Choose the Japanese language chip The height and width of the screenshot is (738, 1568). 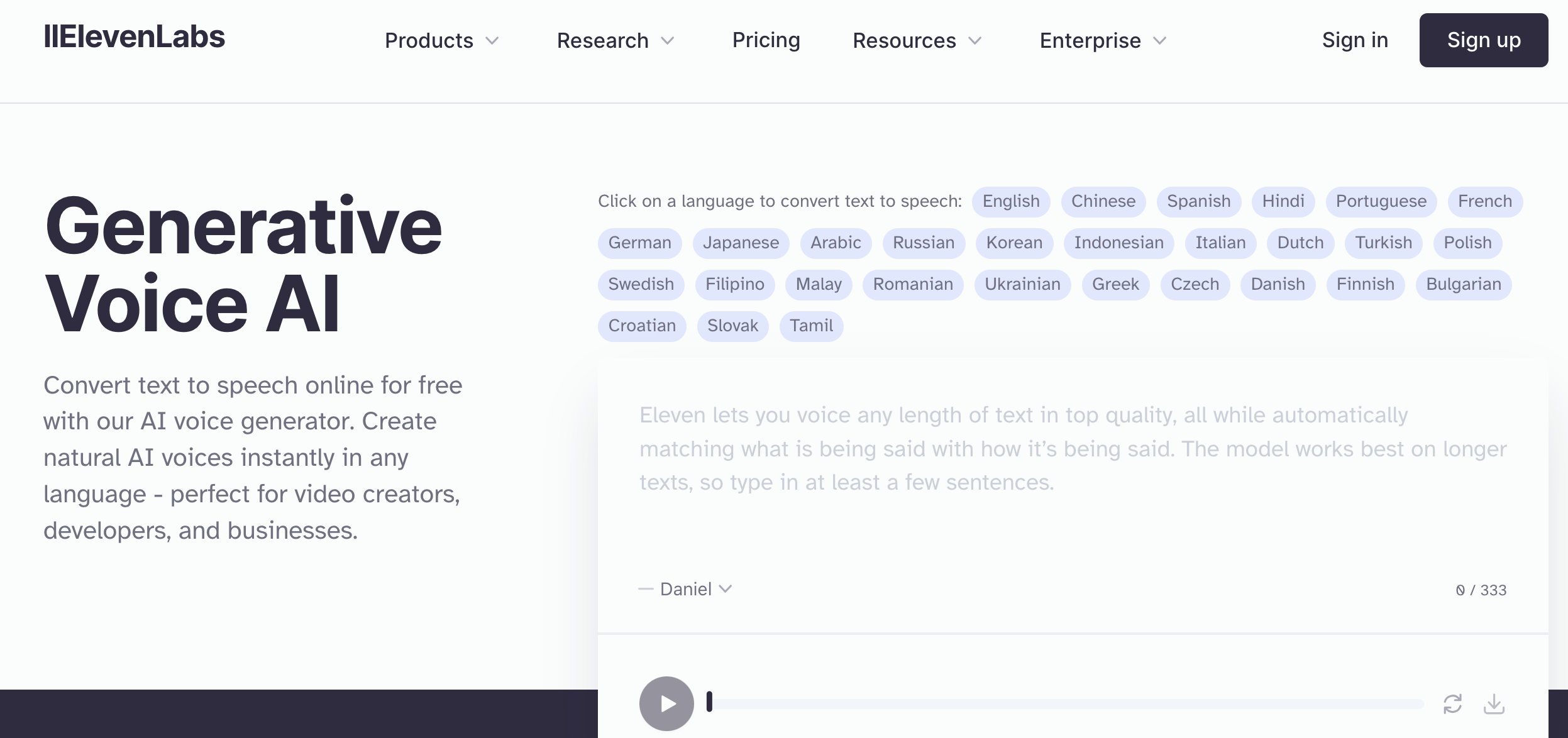(741, 243)
